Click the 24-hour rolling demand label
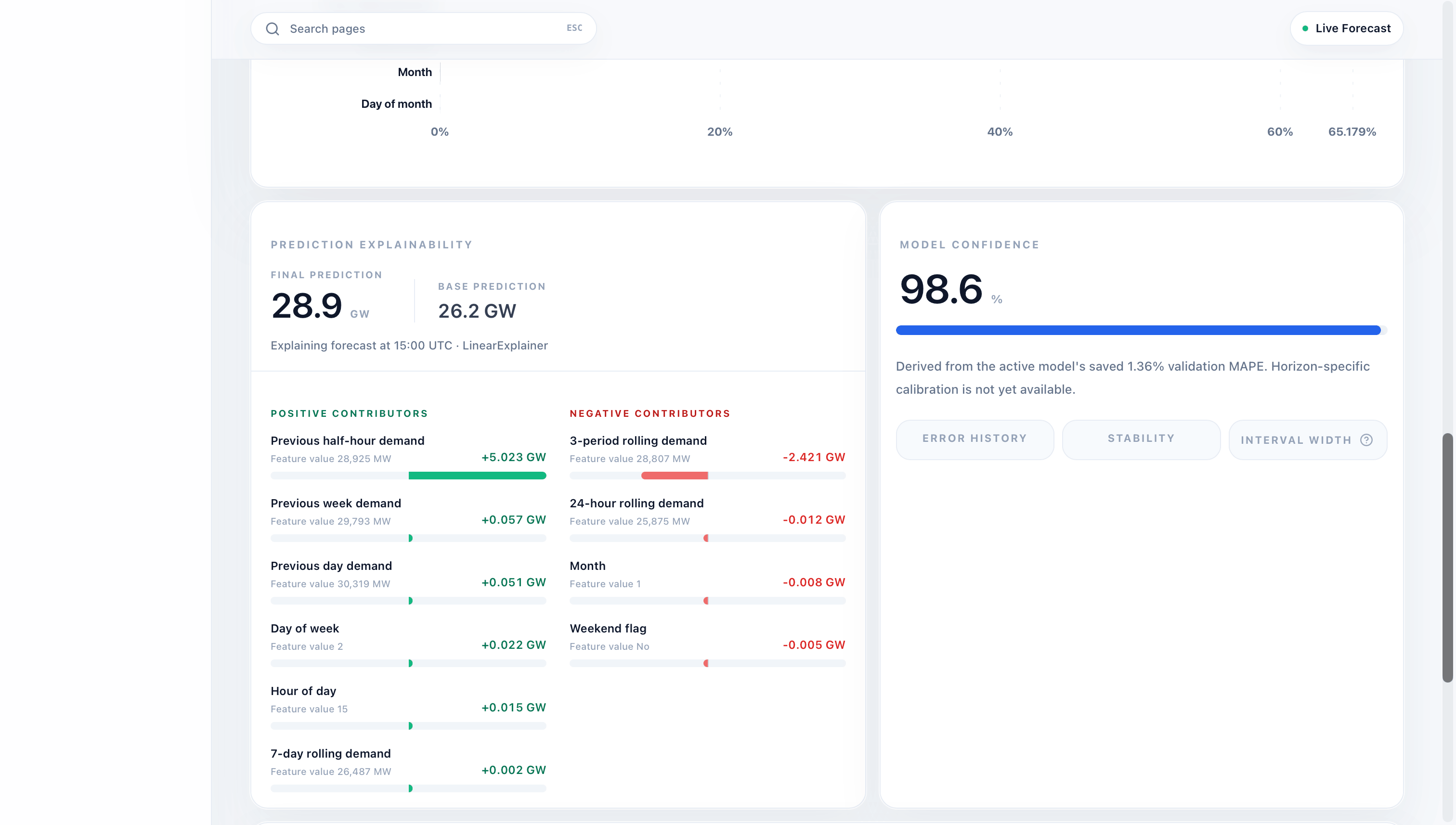The image size is (1456, 825). [x=637, y=503]
